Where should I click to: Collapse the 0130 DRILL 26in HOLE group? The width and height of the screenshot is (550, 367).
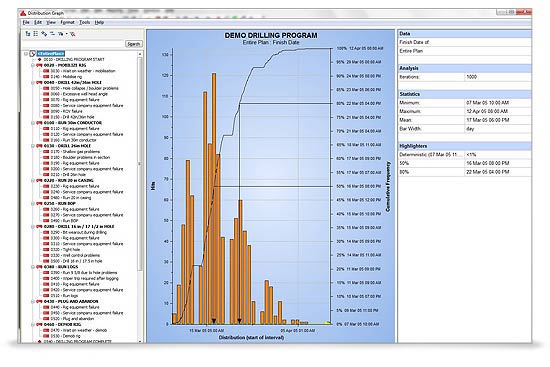(33, 146)
